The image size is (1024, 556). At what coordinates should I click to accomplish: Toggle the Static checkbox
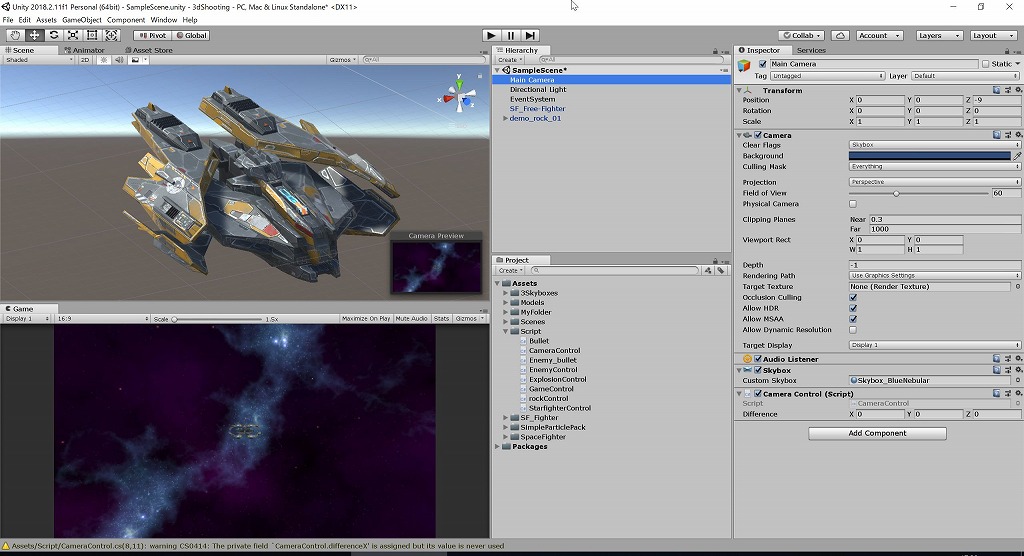point(985,64)
